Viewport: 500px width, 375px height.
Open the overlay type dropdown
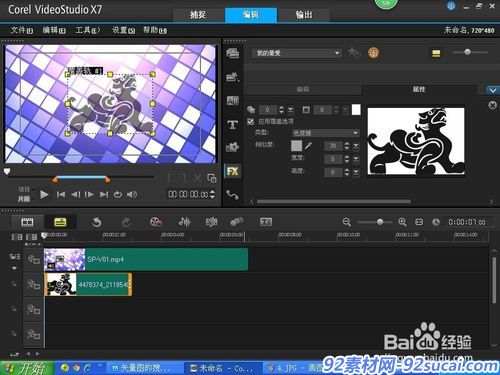(x=325, y=133)
